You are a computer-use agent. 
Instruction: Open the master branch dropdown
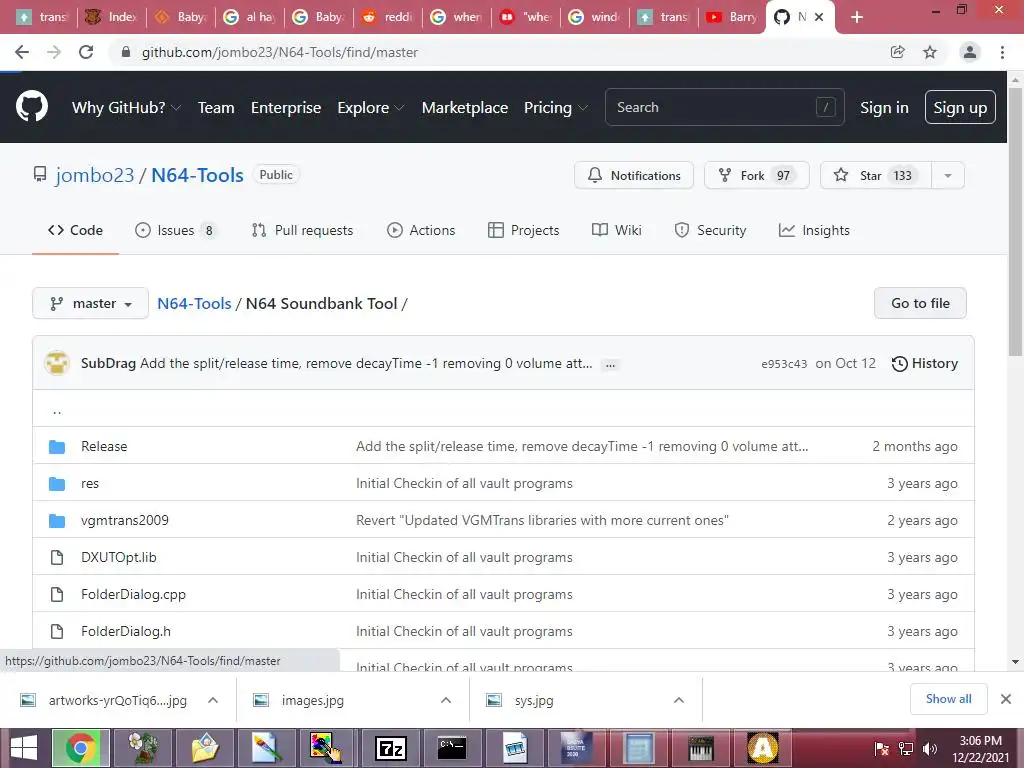(91, 304)
